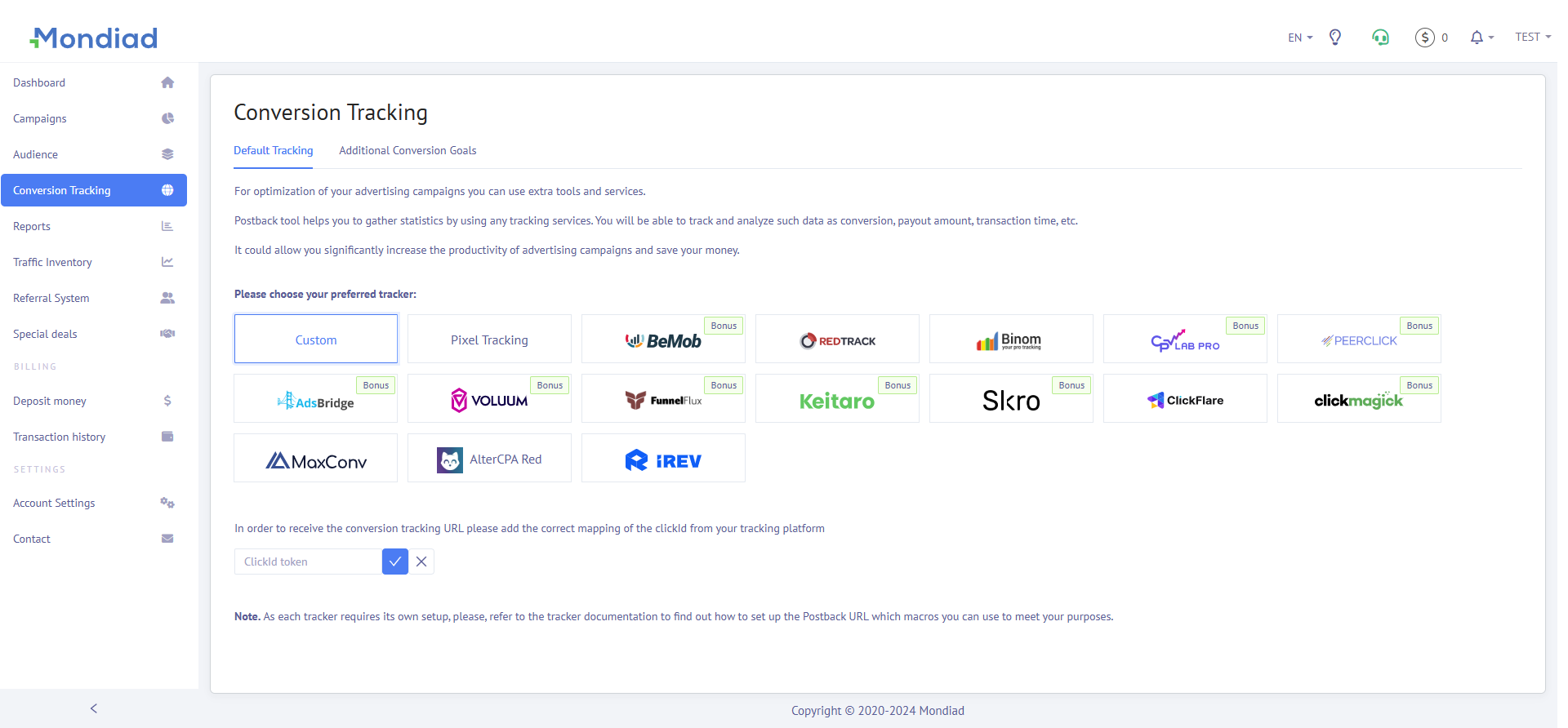Click the Mondiad logo
The width and height of the screenshot is (1568, 728).
94,38
